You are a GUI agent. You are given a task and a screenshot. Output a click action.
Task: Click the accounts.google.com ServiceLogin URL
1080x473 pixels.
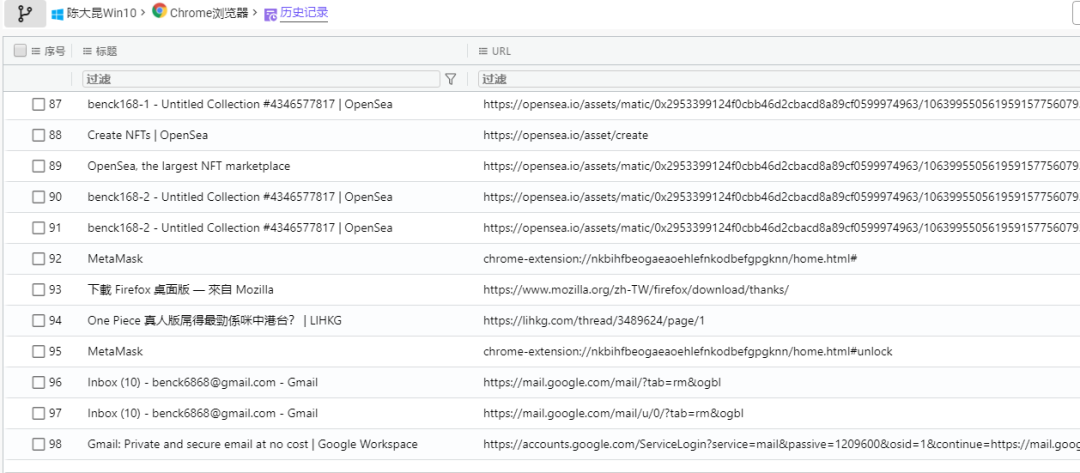(781, 444)
